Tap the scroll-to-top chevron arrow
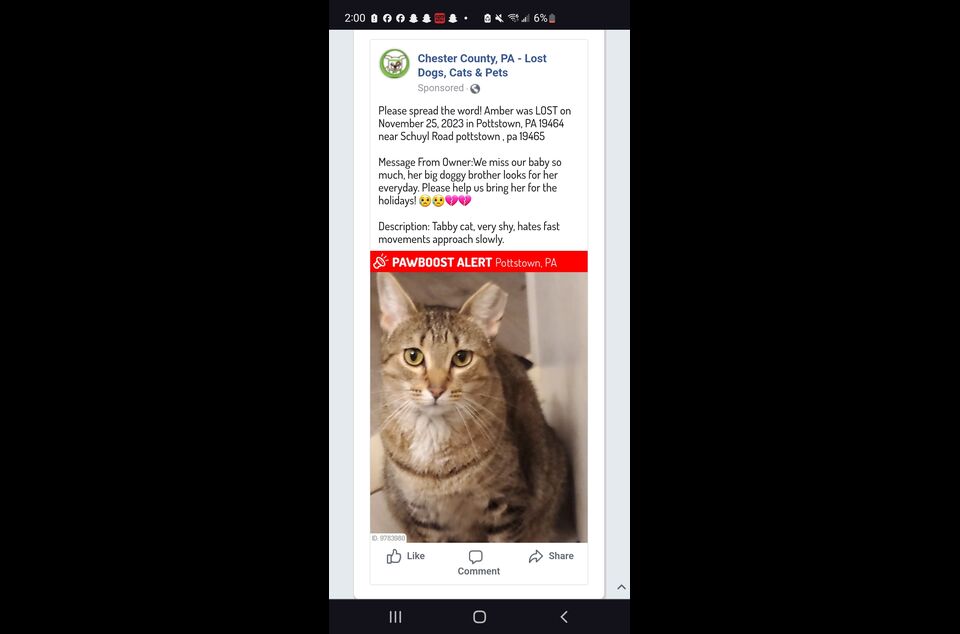 click(621, 587)
